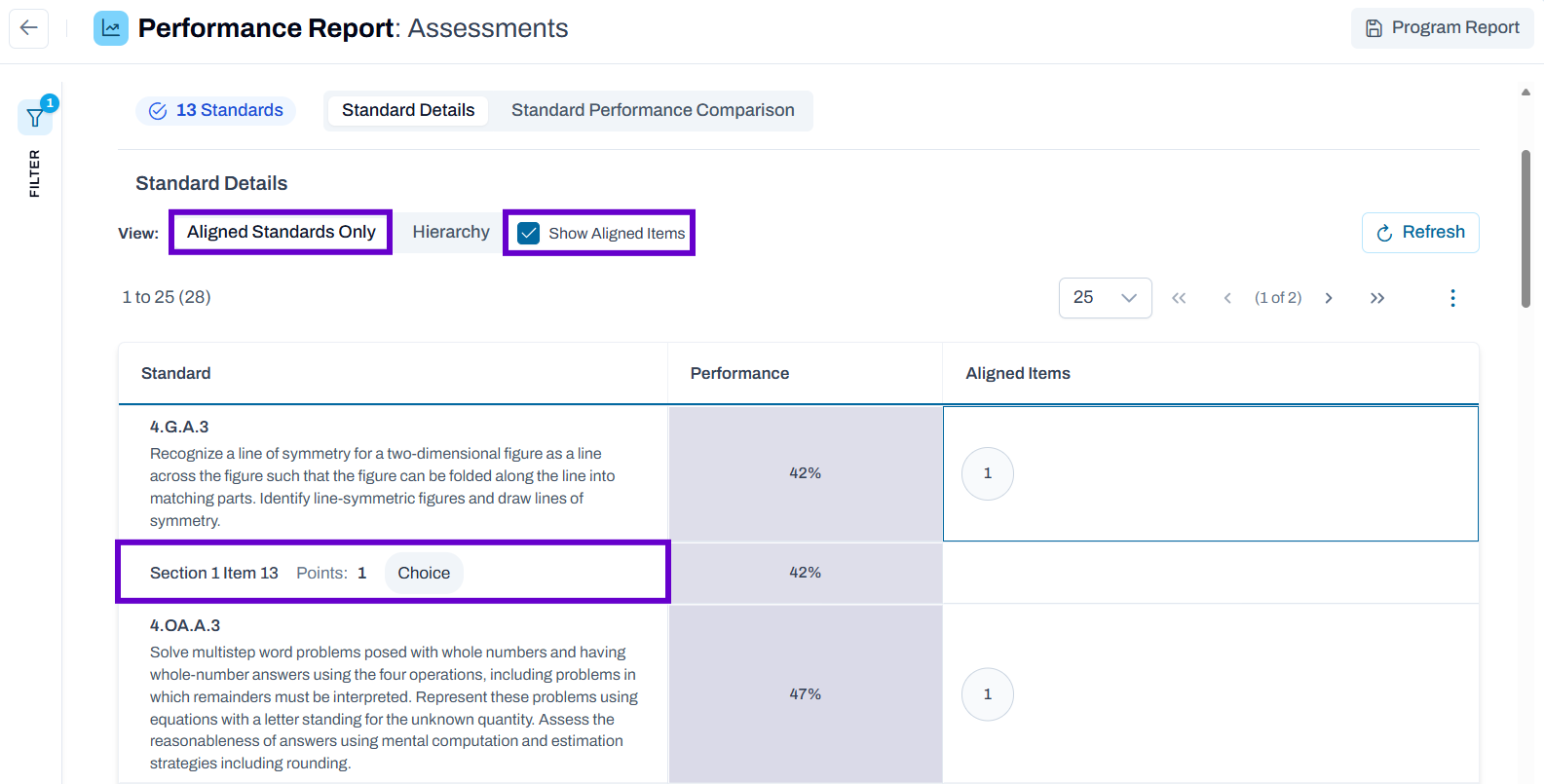Open the 25 rows-per-page dropdown
This screenshot has width=1544, height=784.
(1105, 298)
